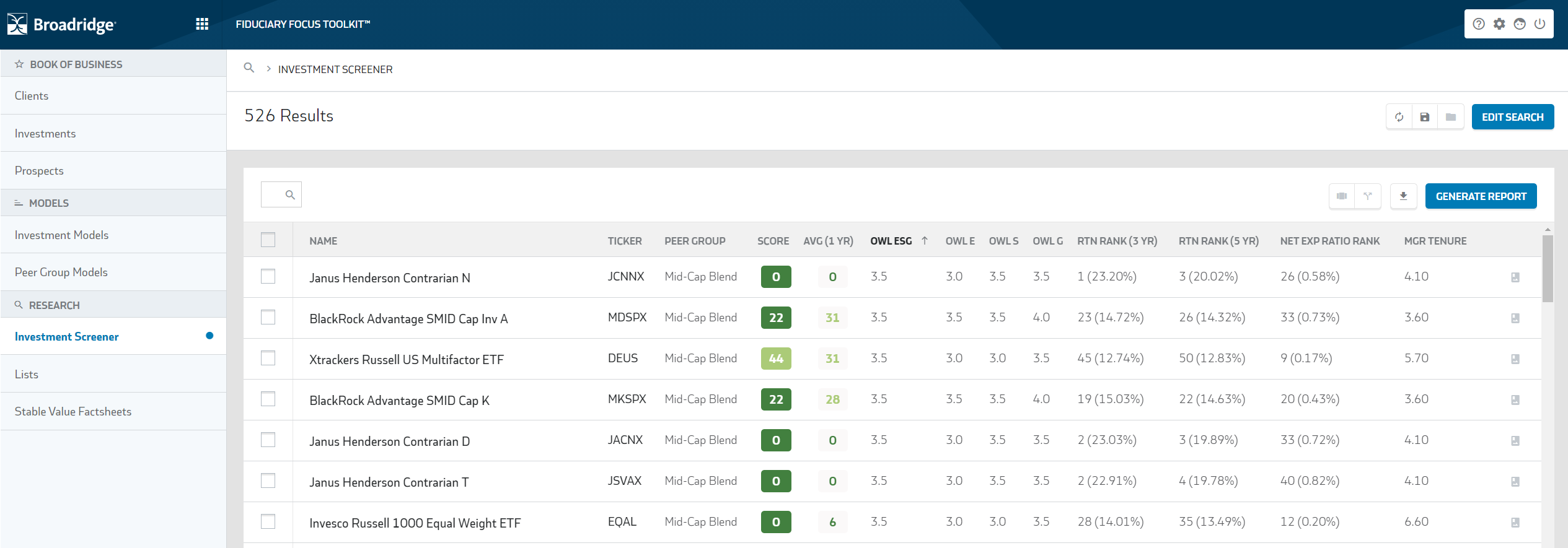Toggle the select-all checkbox in table header
This screenshot has height=548, width=1568.
click(268, 240)
